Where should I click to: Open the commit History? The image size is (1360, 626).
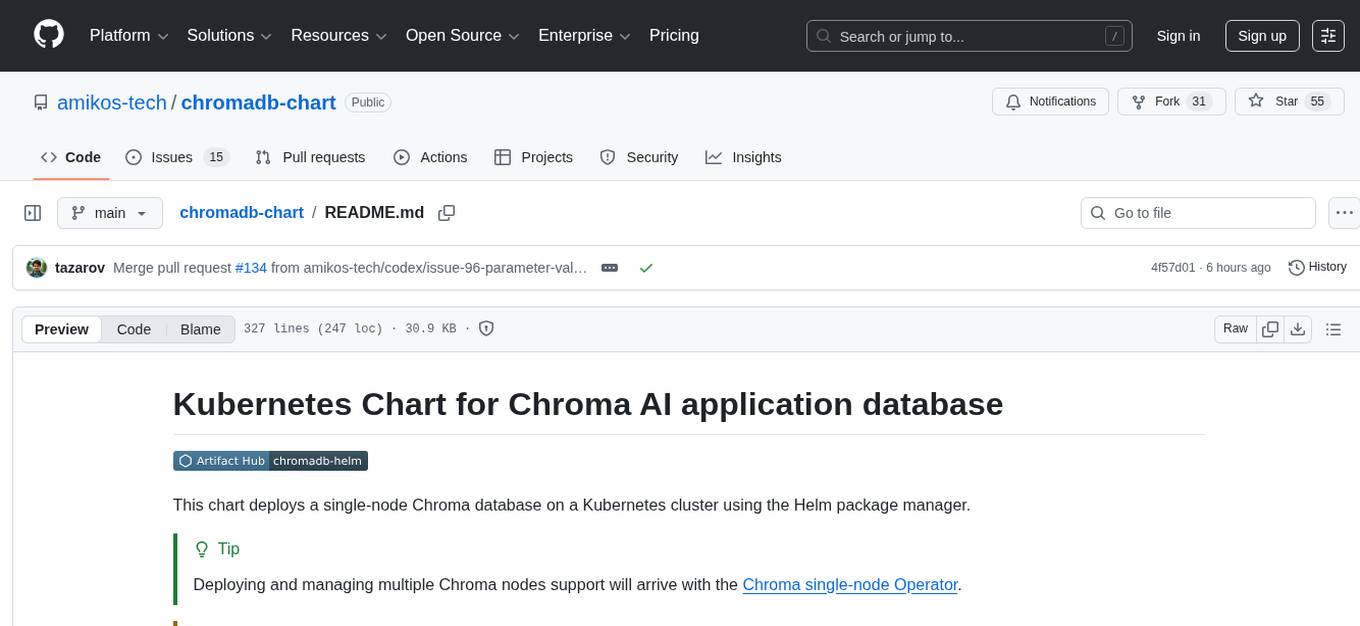click(x=1317, y=267)
